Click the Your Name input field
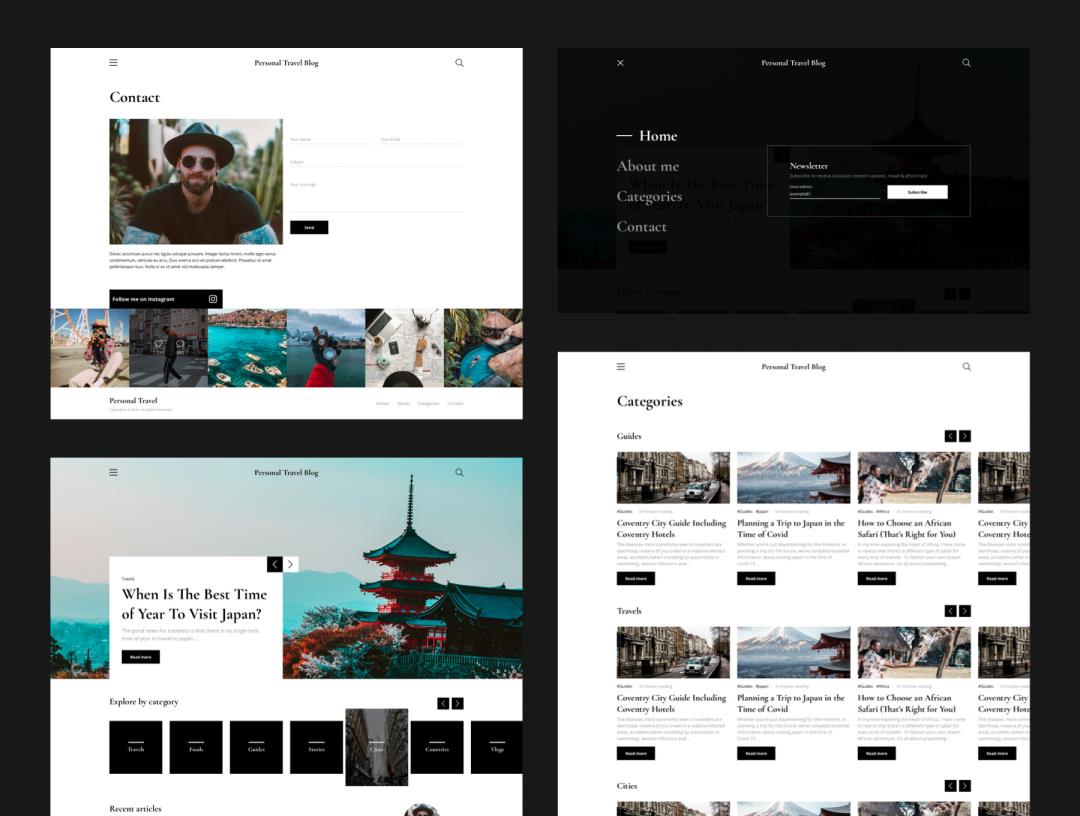The height and width of the screenshot is (816, 1080). coord(330,140)
